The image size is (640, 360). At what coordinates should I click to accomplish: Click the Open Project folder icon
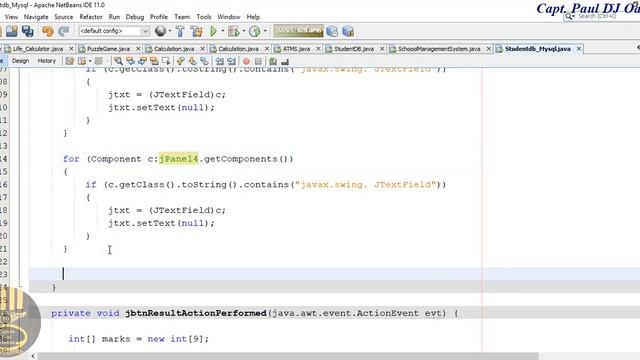point(12,31)
